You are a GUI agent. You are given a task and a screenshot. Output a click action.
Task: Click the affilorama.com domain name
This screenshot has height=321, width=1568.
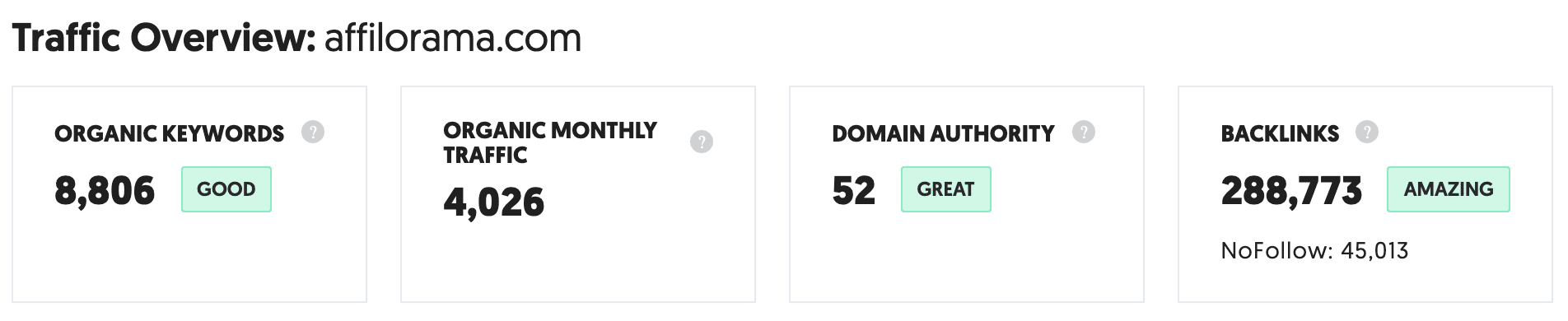(453, 38)
